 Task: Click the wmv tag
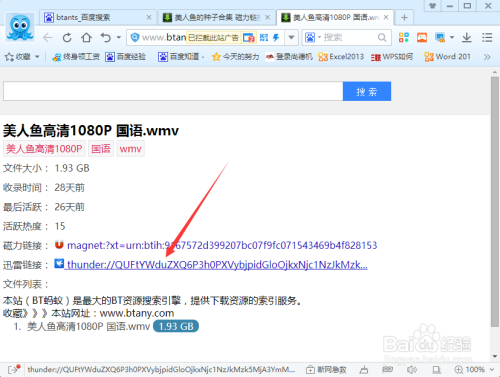[x=130, y=149]
